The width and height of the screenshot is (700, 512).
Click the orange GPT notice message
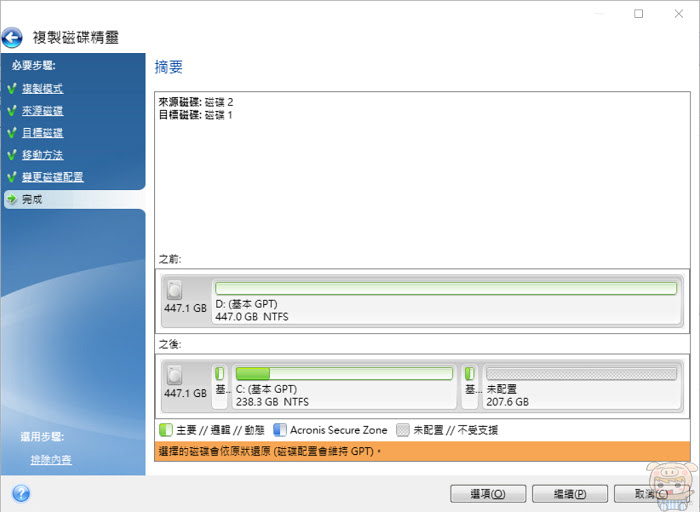422,451
